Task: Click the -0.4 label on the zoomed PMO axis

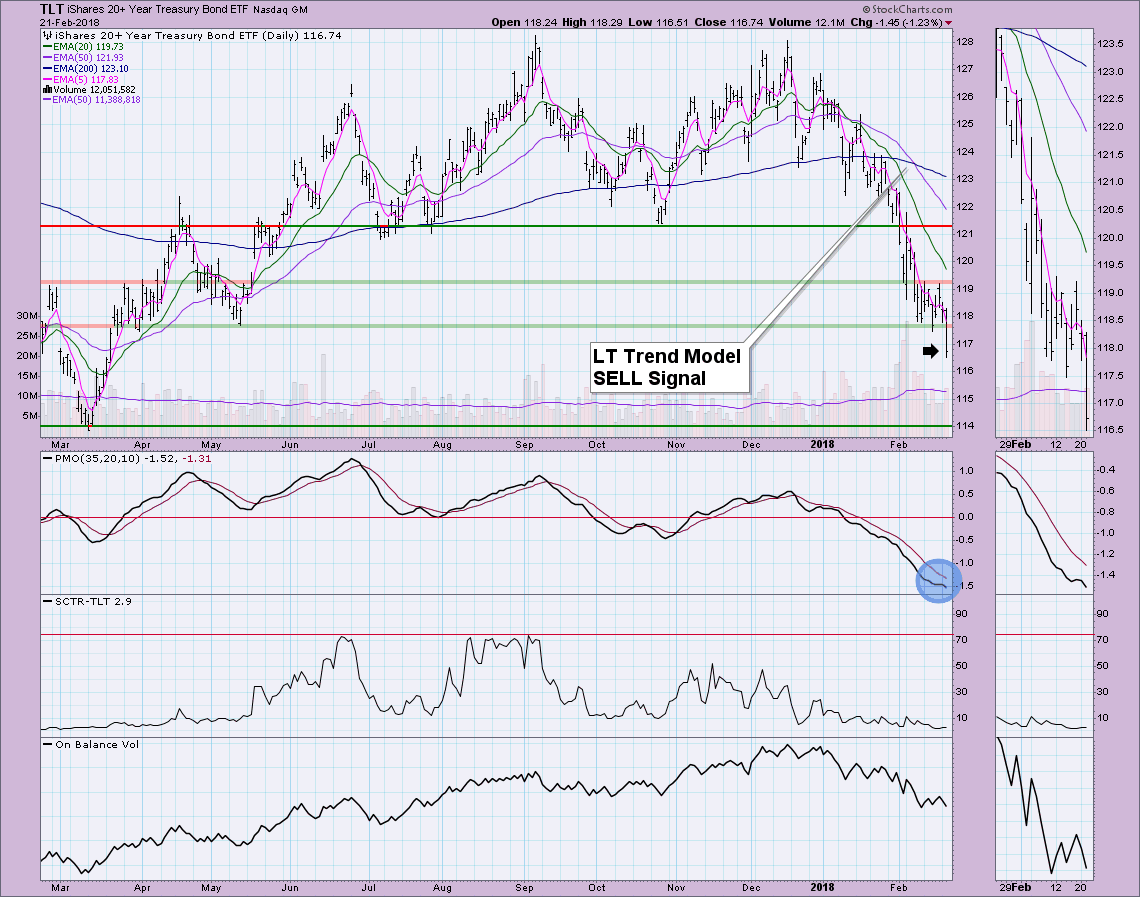Action: [1106, 470]
